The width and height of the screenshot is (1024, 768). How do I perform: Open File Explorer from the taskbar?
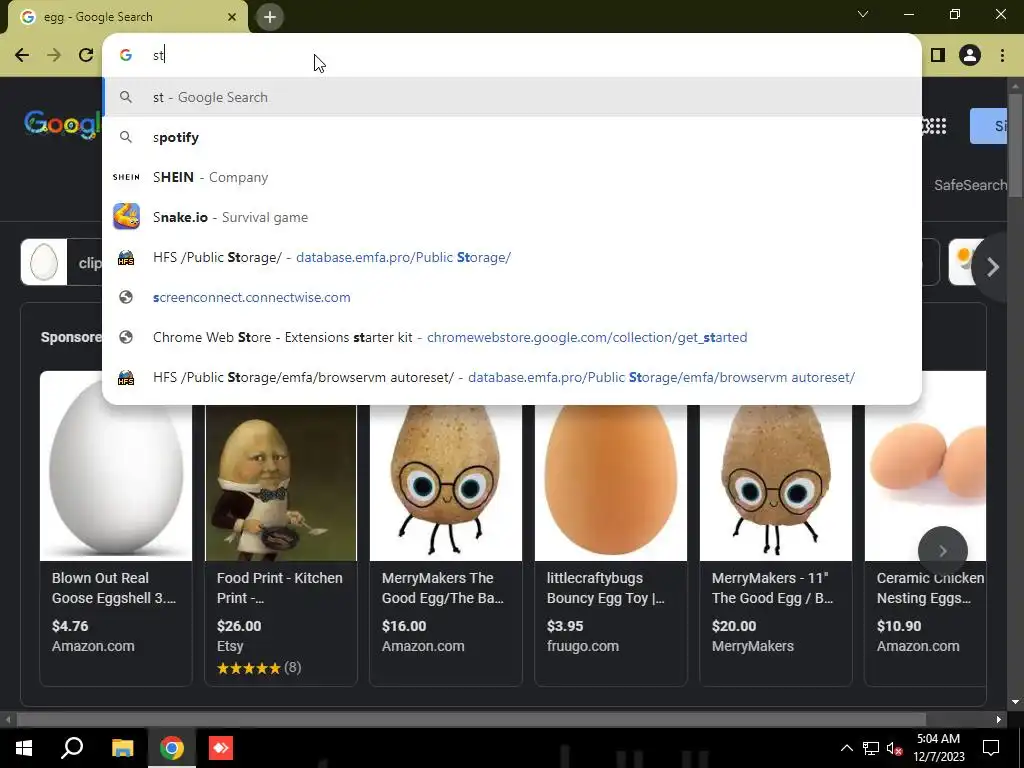(122, 748)
